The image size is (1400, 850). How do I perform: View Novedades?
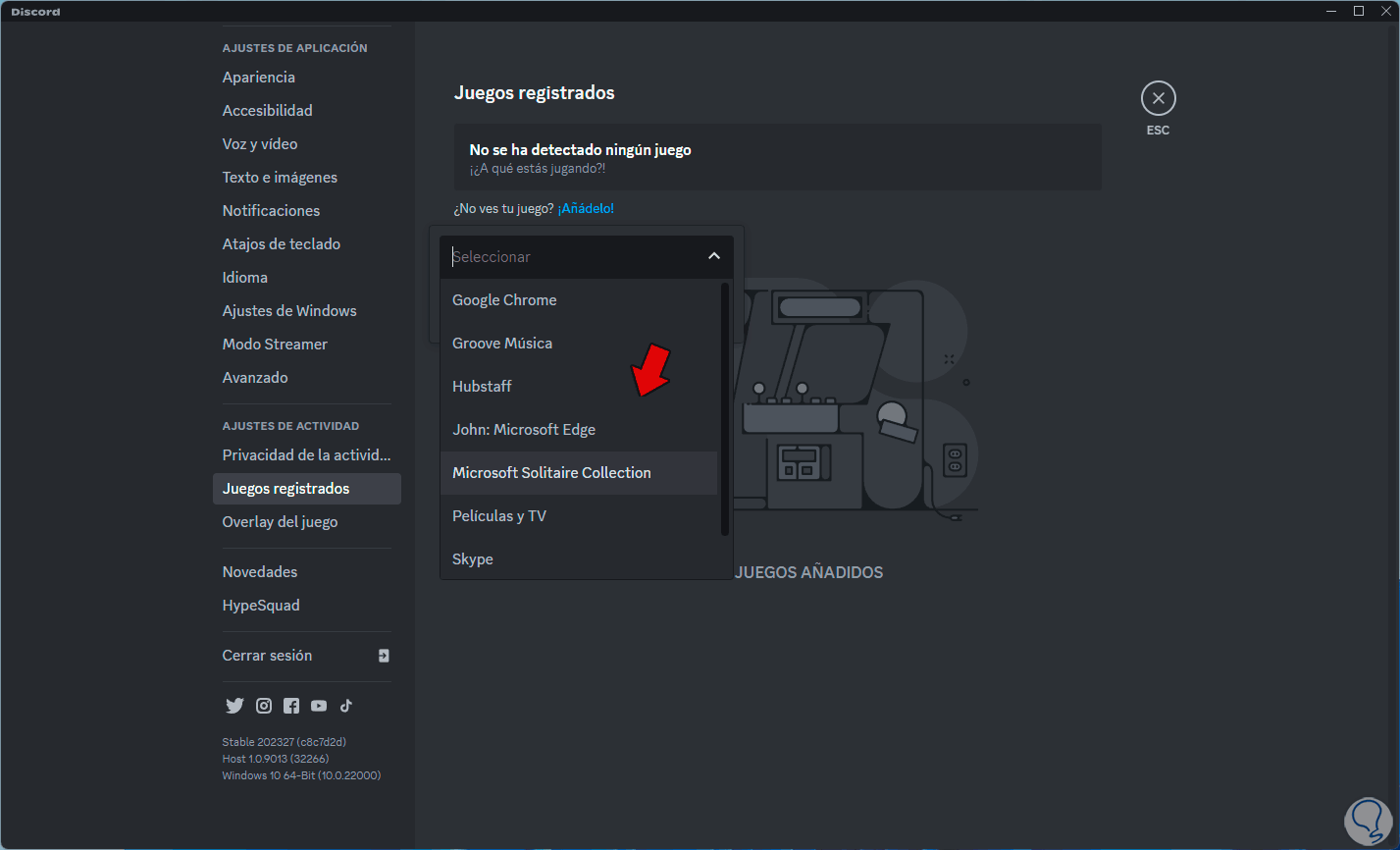pos(307,572)
